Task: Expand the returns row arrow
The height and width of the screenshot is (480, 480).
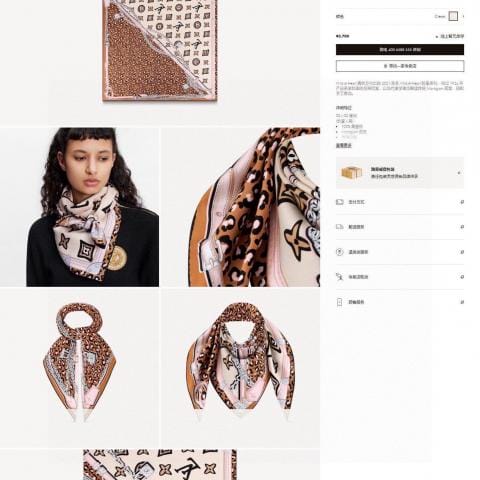Action: pyautogui.click(x=462, y=252)
